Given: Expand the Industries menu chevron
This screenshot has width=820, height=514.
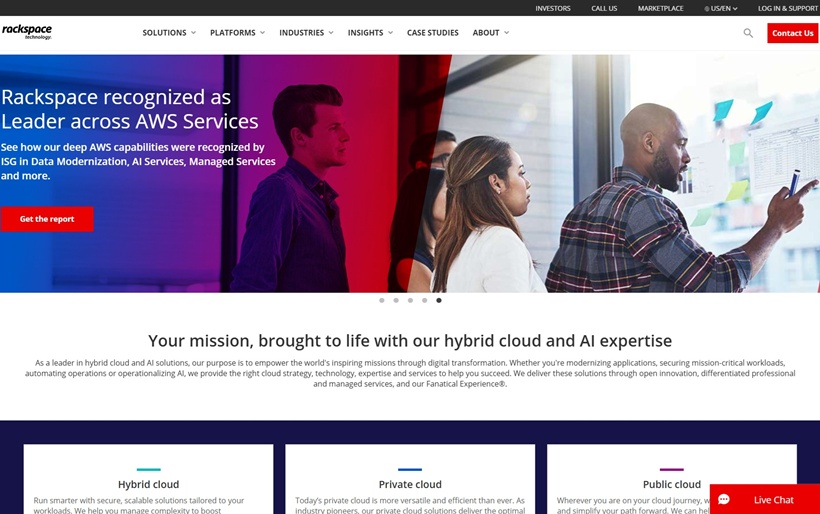Looking at the screenshot, I should (x=331, y=32).
